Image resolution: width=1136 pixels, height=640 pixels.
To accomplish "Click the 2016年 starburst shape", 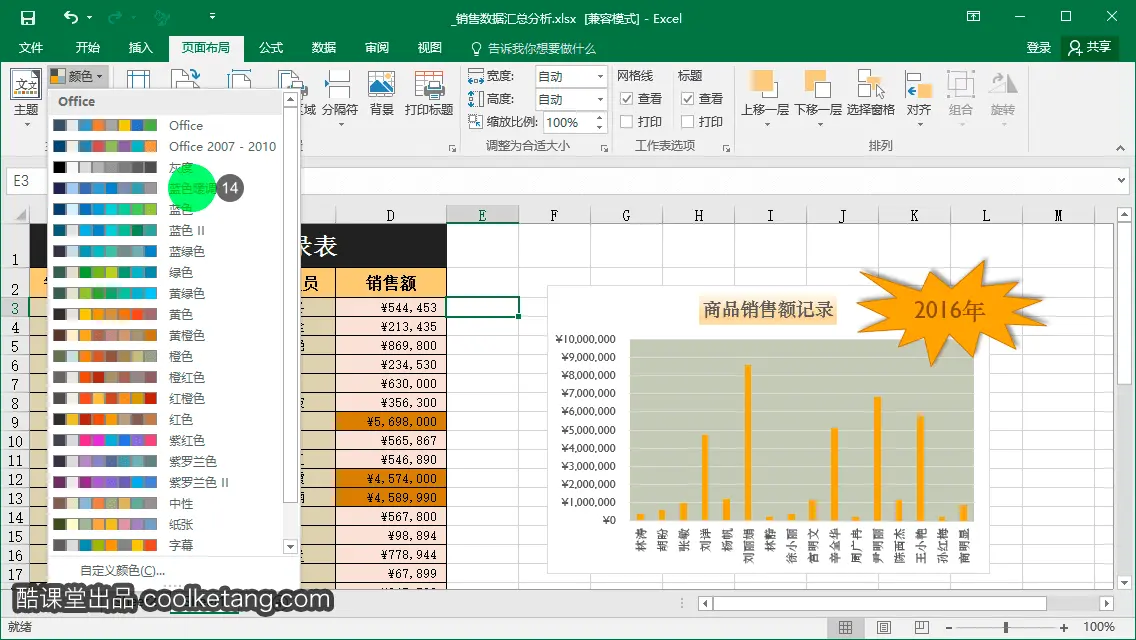I will 949,310.
